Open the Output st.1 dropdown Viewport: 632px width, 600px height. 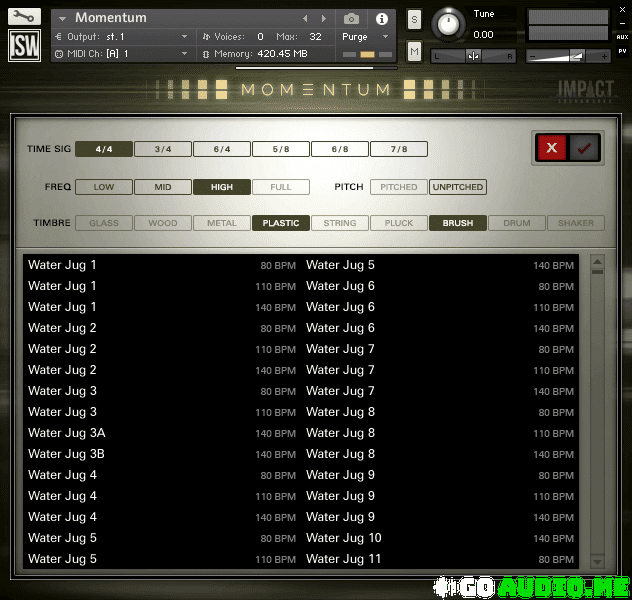(x=122, y=37)
